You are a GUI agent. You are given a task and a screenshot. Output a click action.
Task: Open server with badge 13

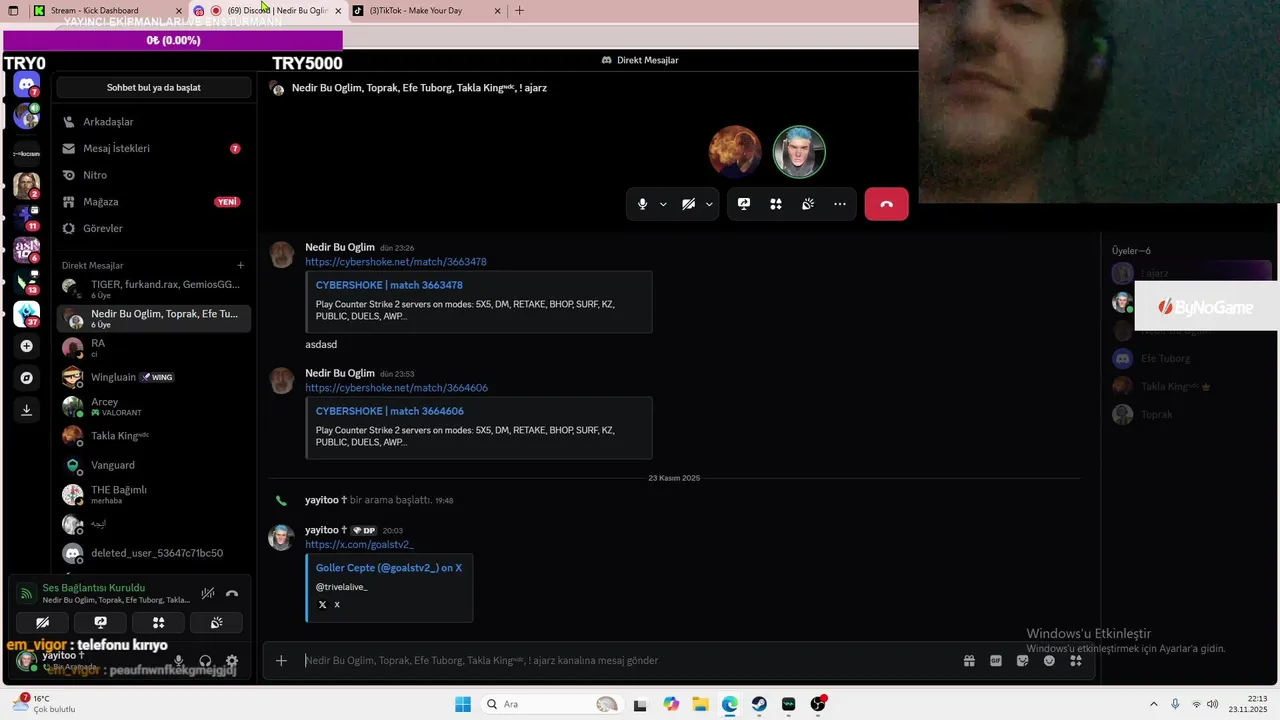[x=27, y=281]
